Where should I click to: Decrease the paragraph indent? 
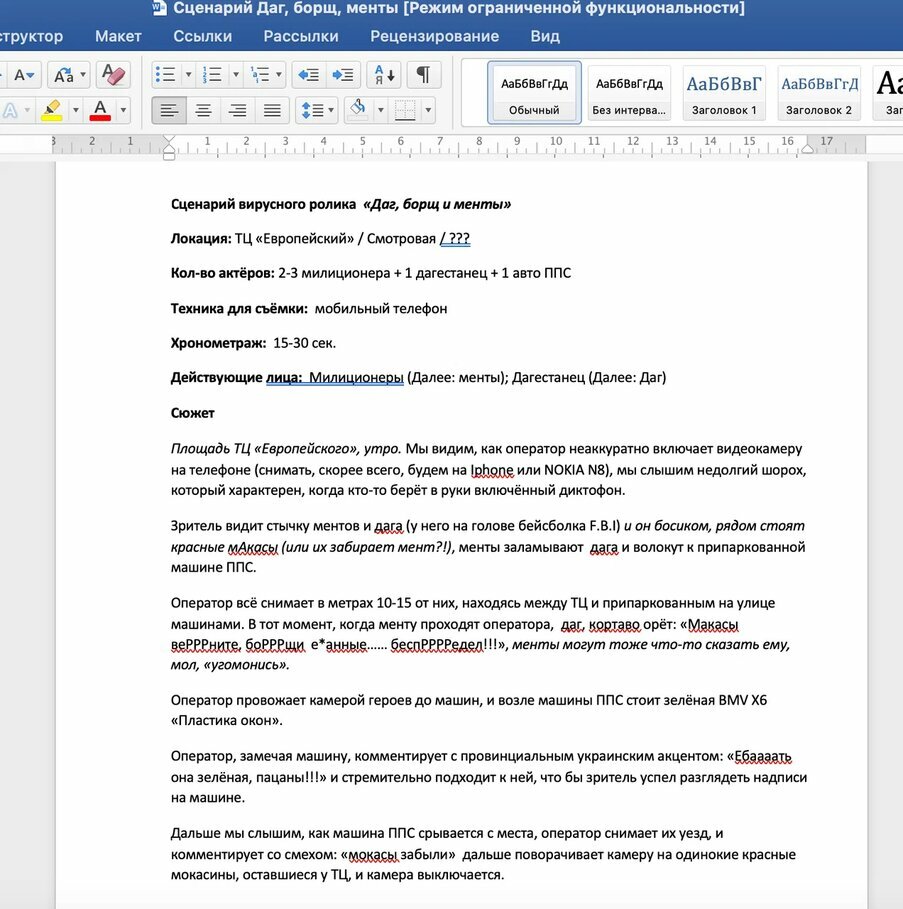tap(309, 75)
